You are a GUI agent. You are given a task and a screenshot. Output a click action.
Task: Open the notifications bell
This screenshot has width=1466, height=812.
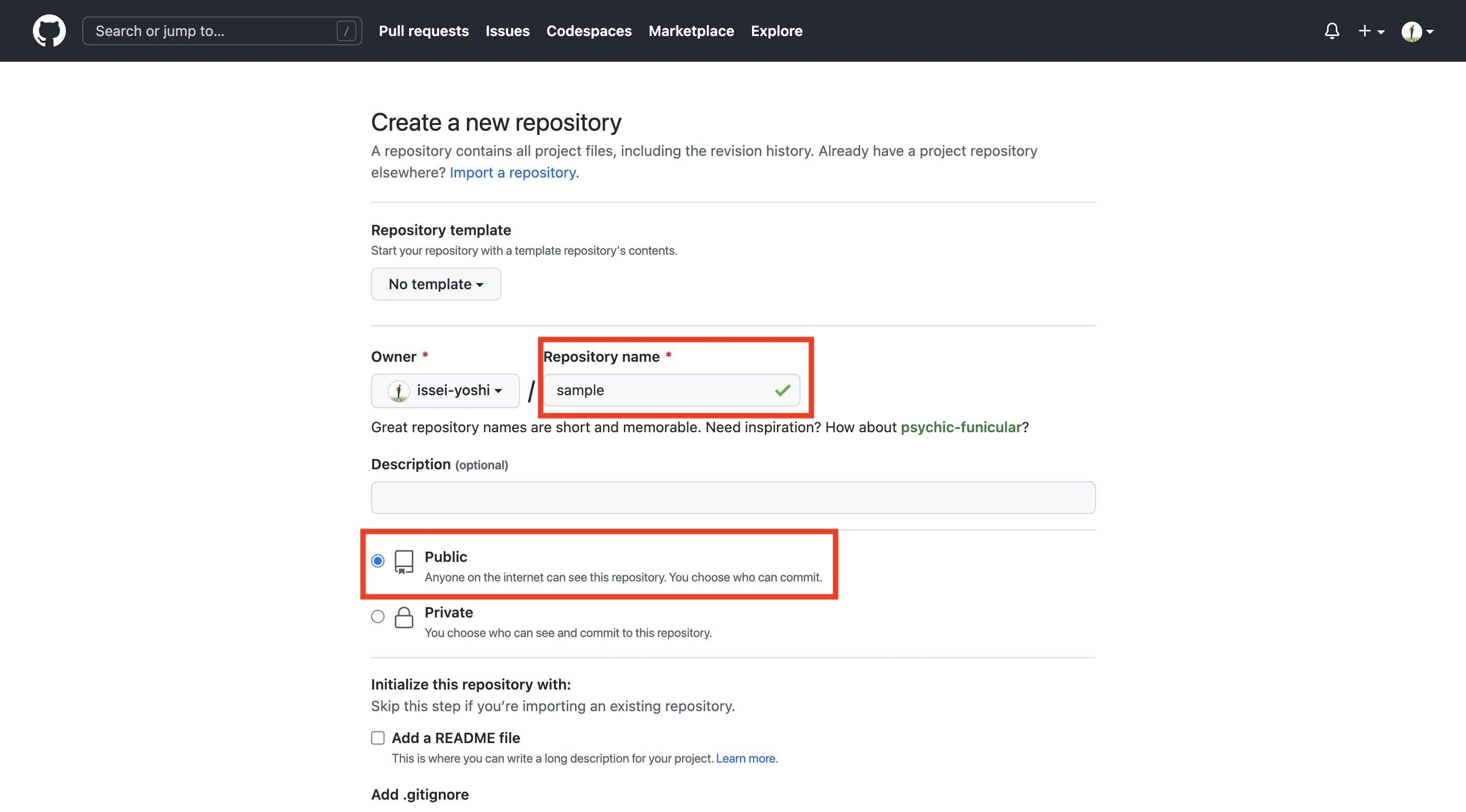1331,31
